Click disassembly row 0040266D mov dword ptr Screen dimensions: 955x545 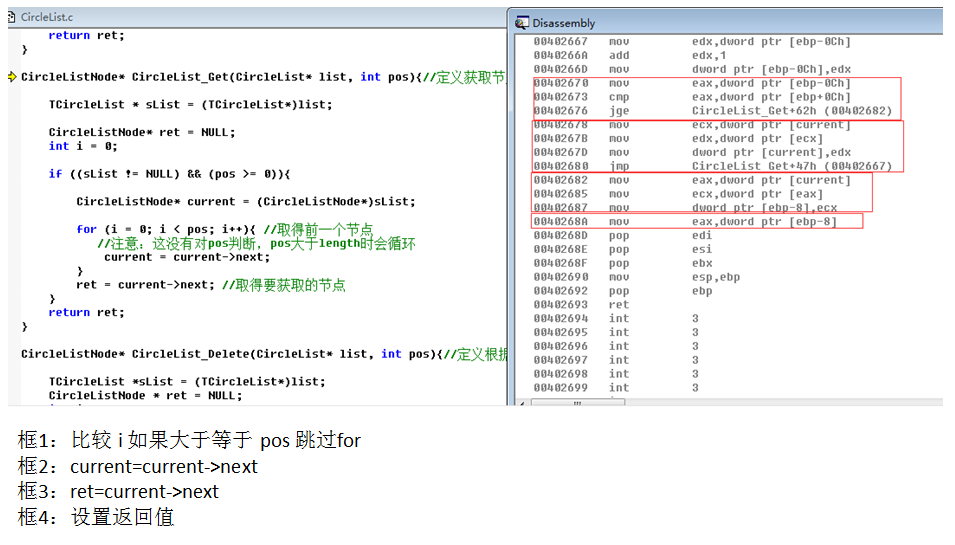[x=692, y=69]
